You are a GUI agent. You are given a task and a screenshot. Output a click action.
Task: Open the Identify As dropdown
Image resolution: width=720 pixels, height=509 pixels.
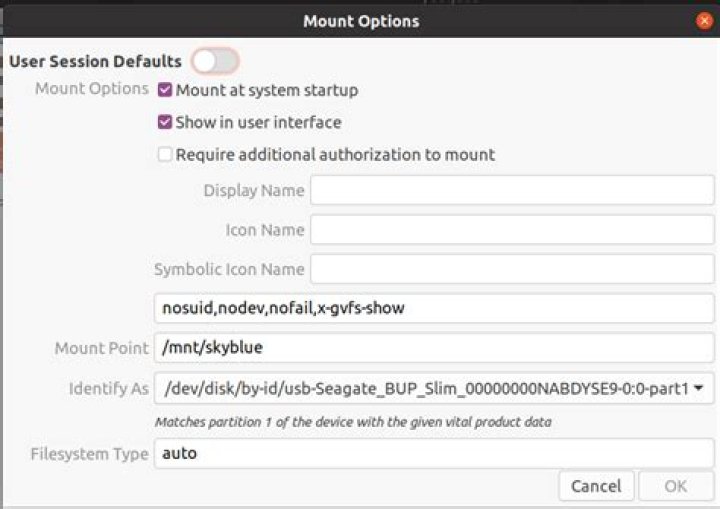[x=434, y=388]
